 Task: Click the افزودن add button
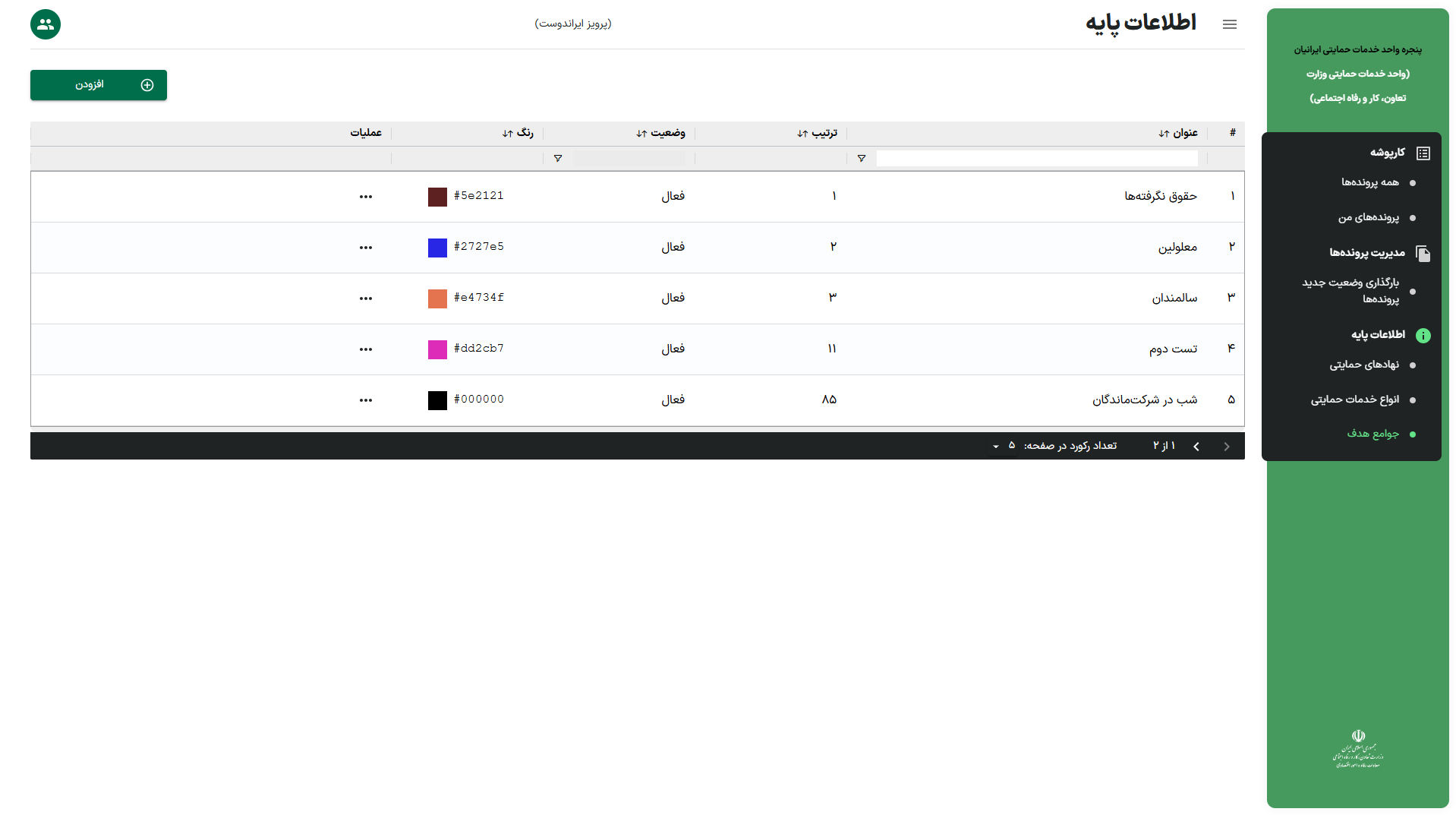[x=99, y=85]
